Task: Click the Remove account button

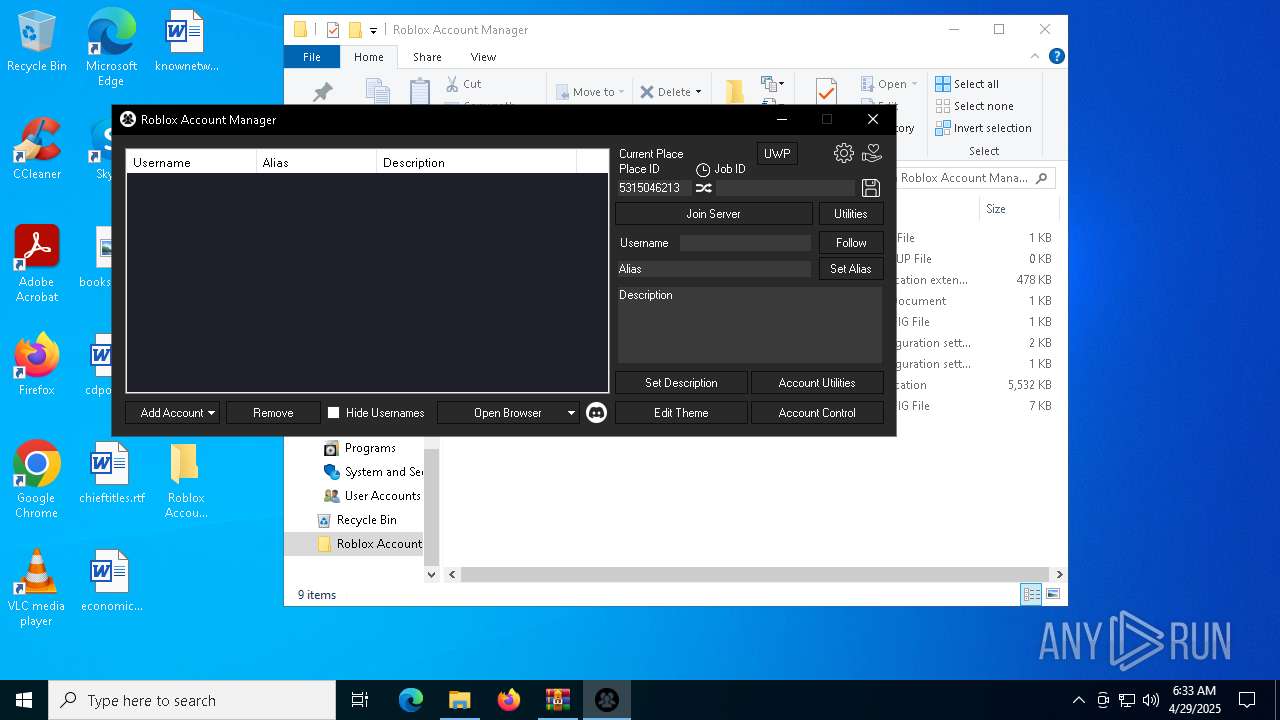Action: pos(273,412)
